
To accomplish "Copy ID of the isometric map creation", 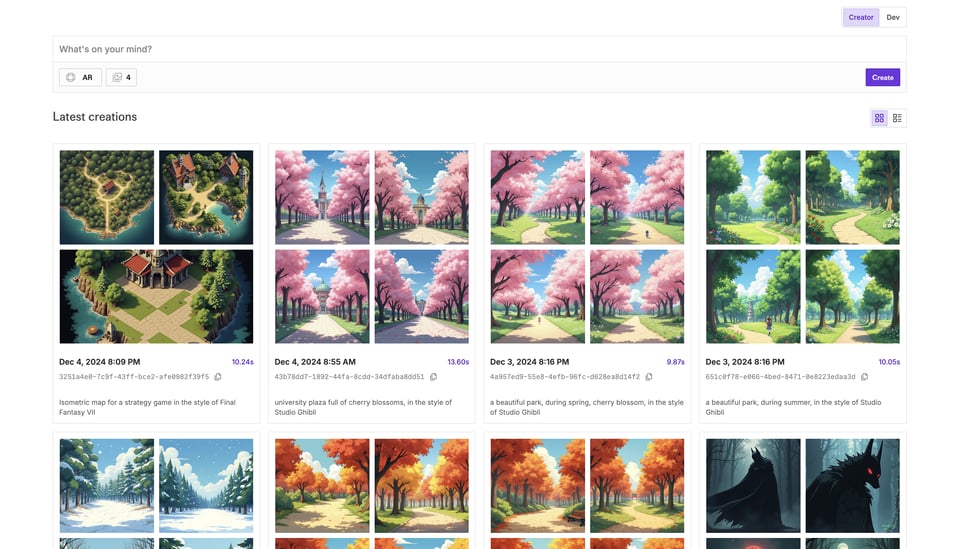I will [x=218, y=377].
